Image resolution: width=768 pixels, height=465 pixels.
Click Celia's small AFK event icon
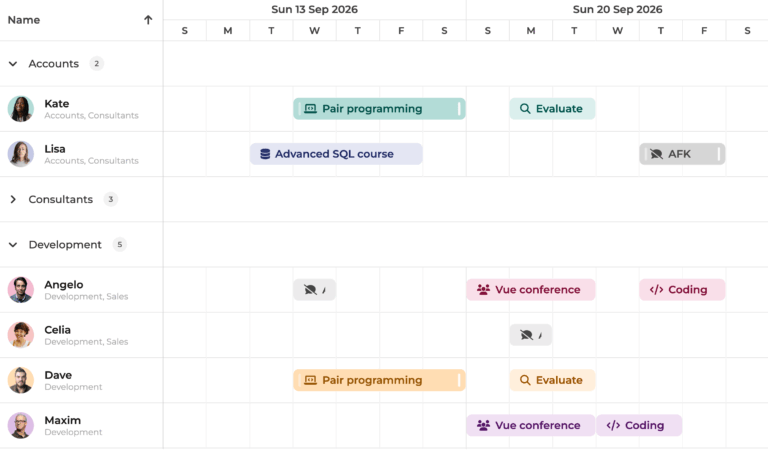click(x=526, y=335)
